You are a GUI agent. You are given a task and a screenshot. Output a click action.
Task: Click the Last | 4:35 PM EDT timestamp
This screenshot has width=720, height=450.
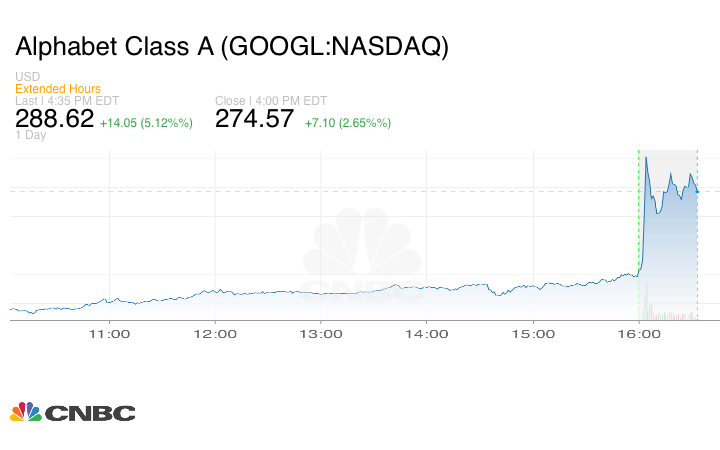coord(69,101)
